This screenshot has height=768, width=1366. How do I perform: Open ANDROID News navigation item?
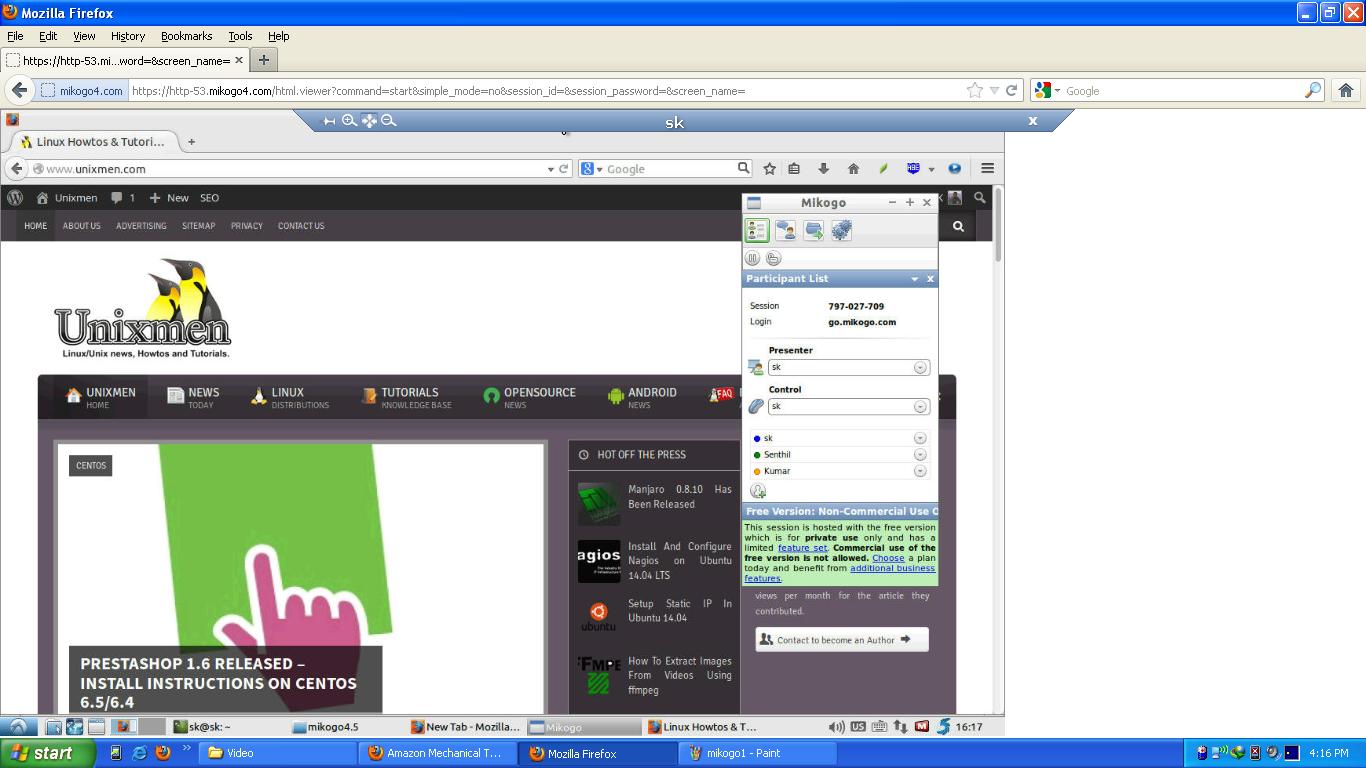click(x=642, y=397)
